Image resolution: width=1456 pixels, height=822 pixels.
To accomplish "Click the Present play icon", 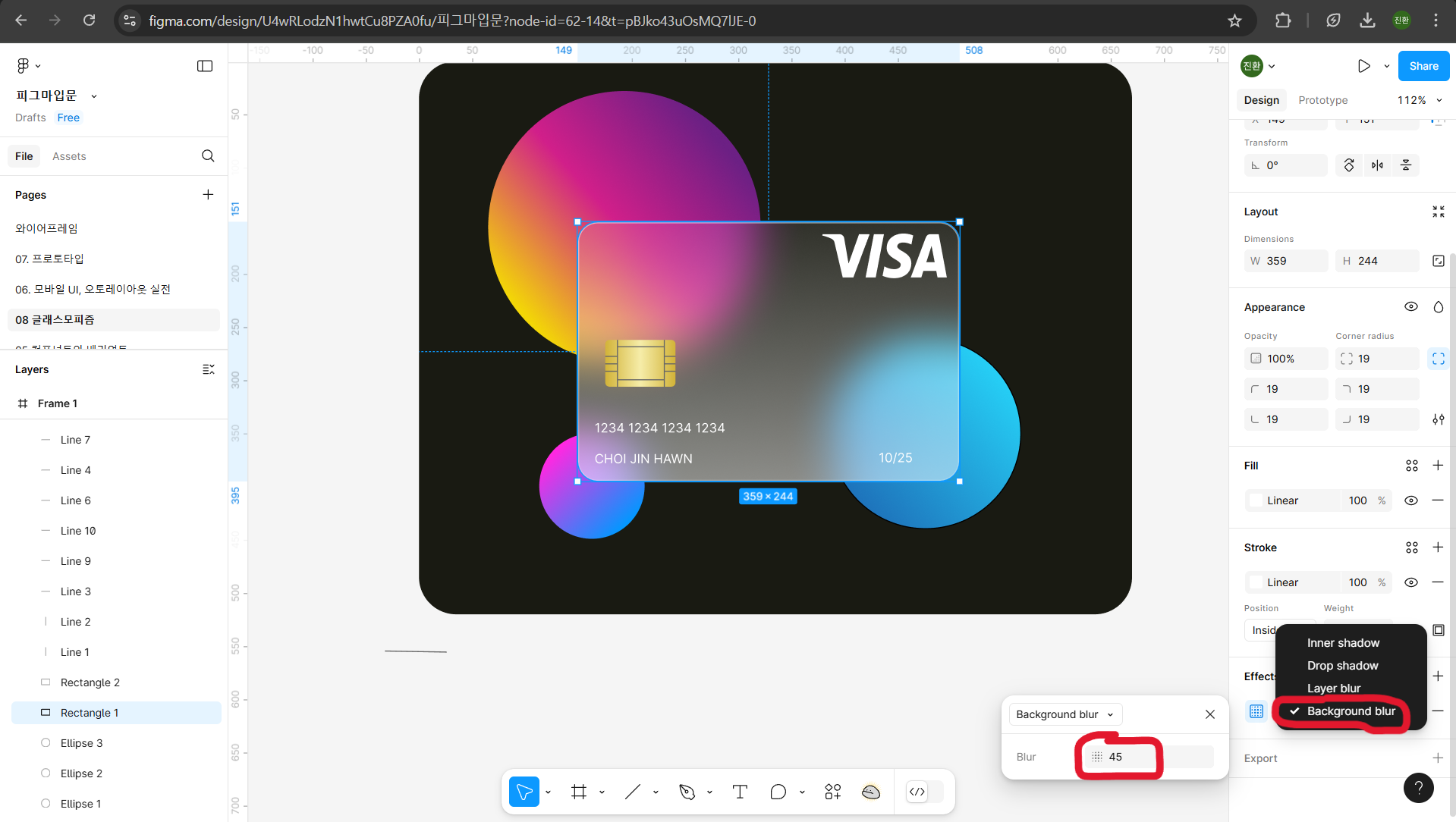I will 1364,66.
